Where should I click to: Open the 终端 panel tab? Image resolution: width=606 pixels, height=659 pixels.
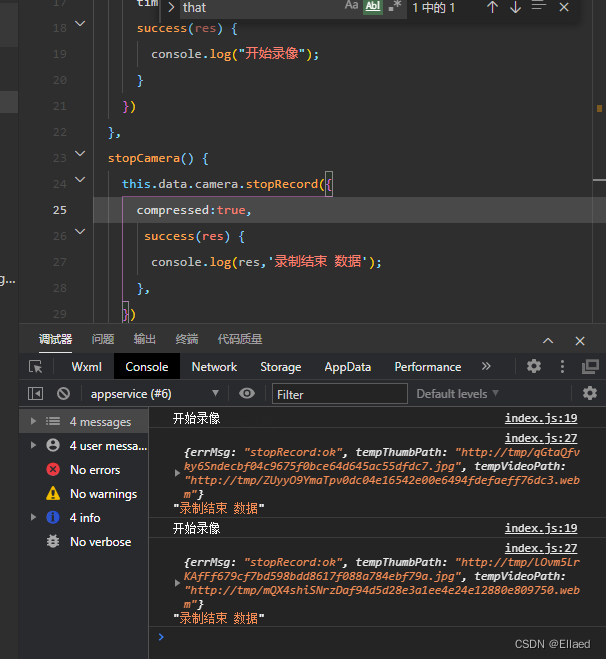coord(187,339)
